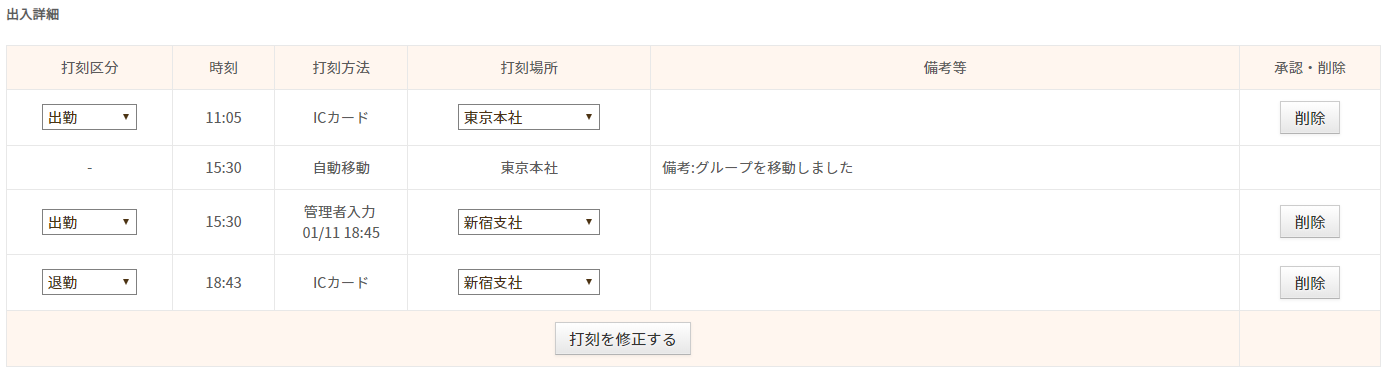Open 打刻区分 dropdown in 管理者入力 row
The width and height of the screenshot is (1382, 368).
89,222
